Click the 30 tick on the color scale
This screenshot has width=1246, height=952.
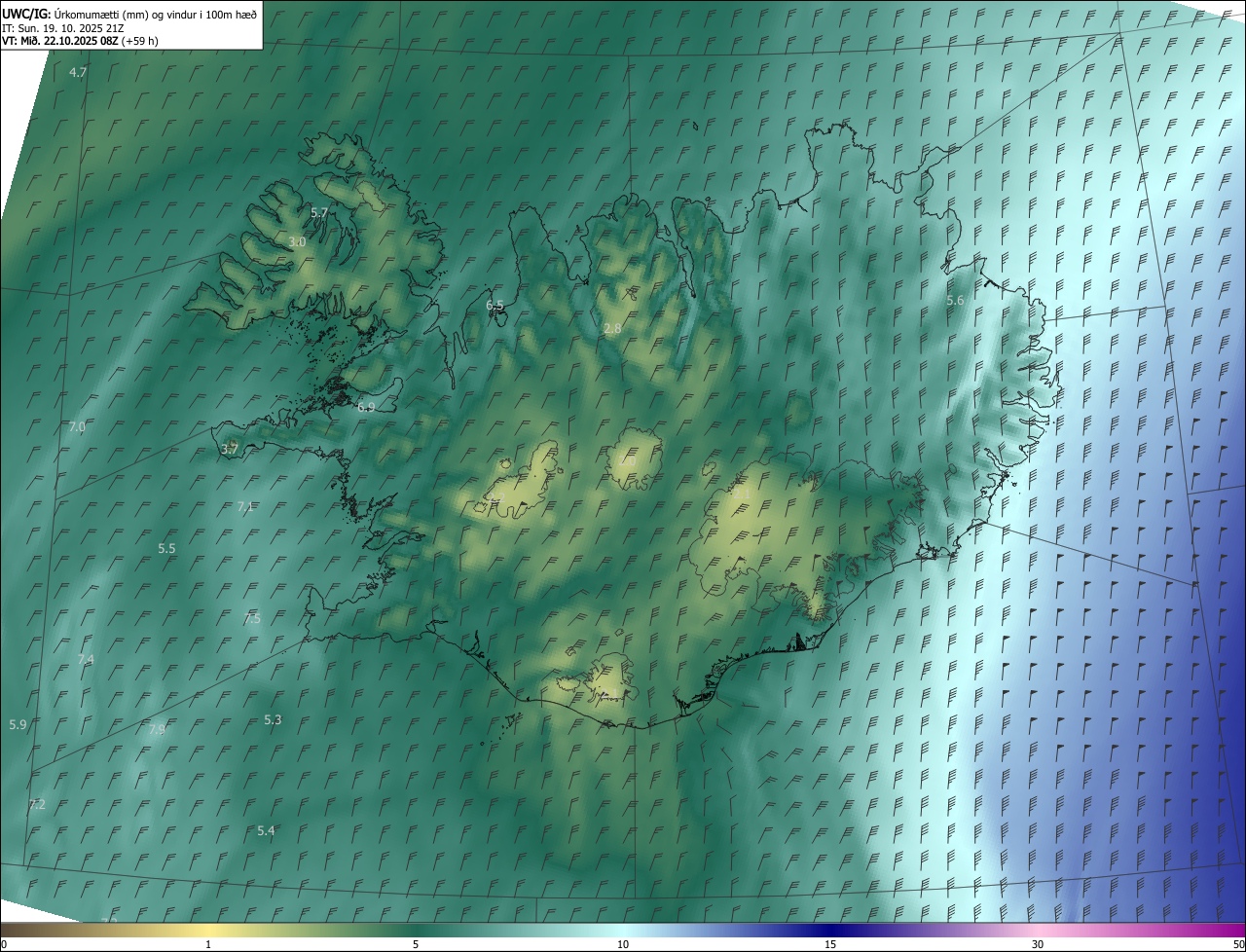tap(1038, 945)
